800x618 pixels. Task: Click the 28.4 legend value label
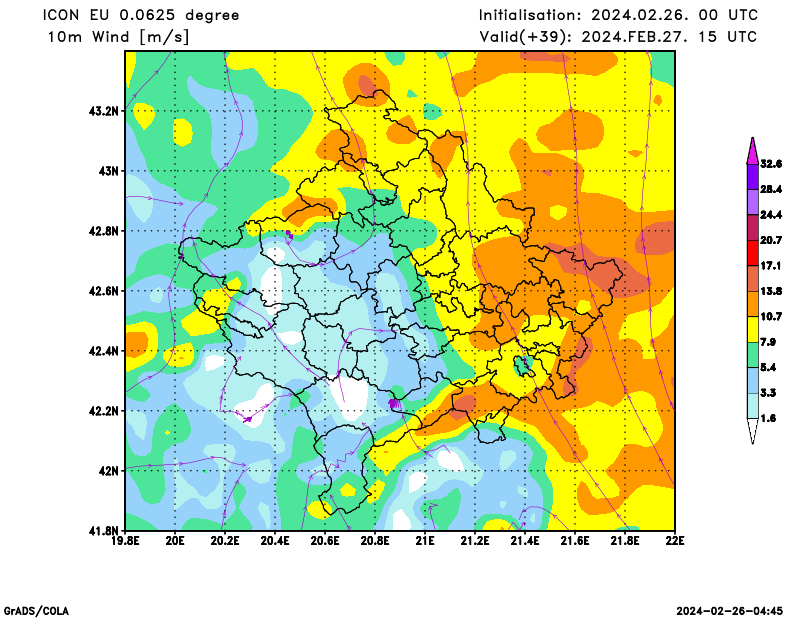(x=770, y=189)
